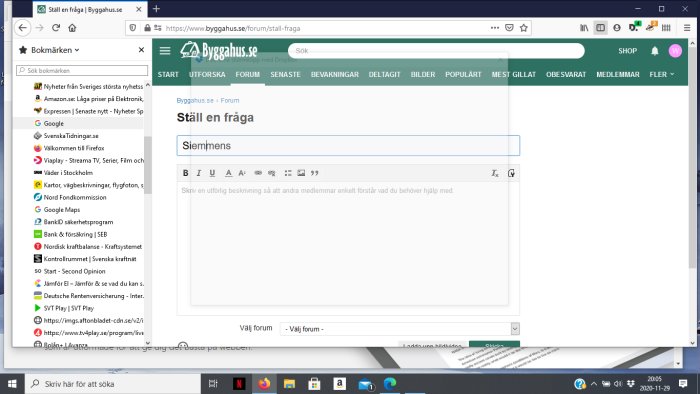The height and width of the screenshot is (394, 700).
Task: Go to Firefox home page
Action: [72, 28]
